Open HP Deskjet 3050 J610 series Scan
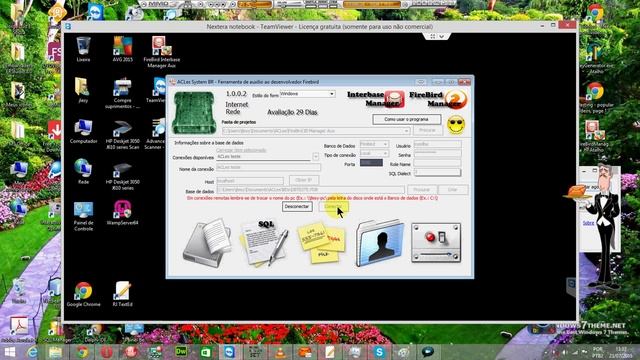 coord(122,134)
